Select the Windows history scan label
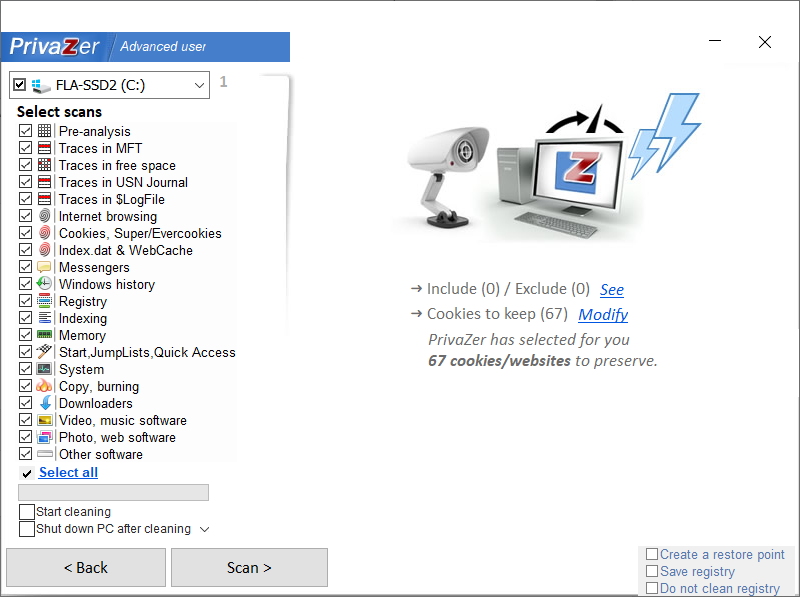Screen dimensions: 800x597 [107, 284]
